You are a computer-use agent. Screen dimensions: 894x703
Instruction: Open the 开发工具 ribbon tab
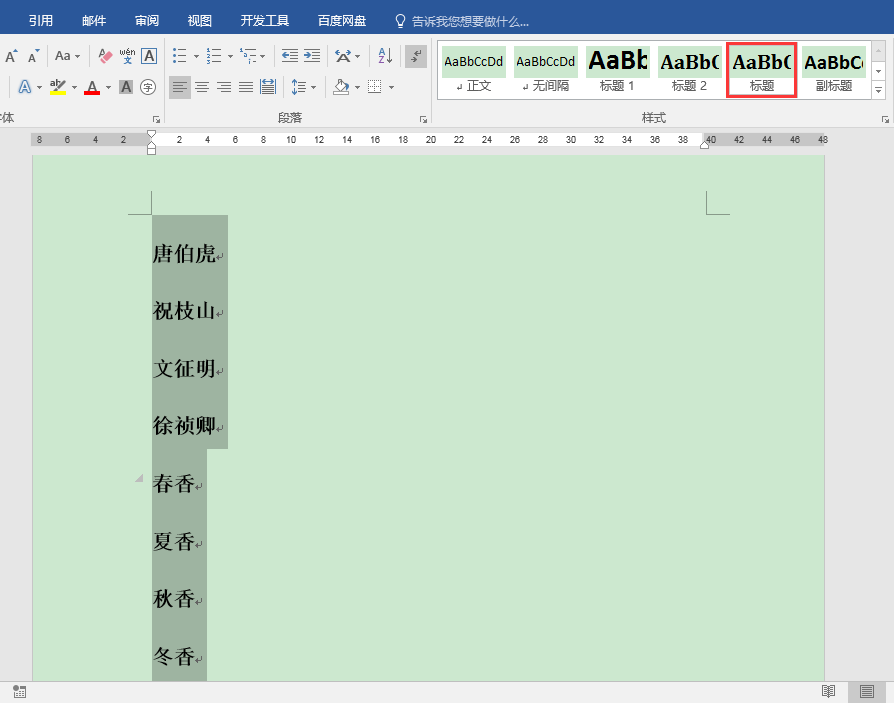coord(265,21)
